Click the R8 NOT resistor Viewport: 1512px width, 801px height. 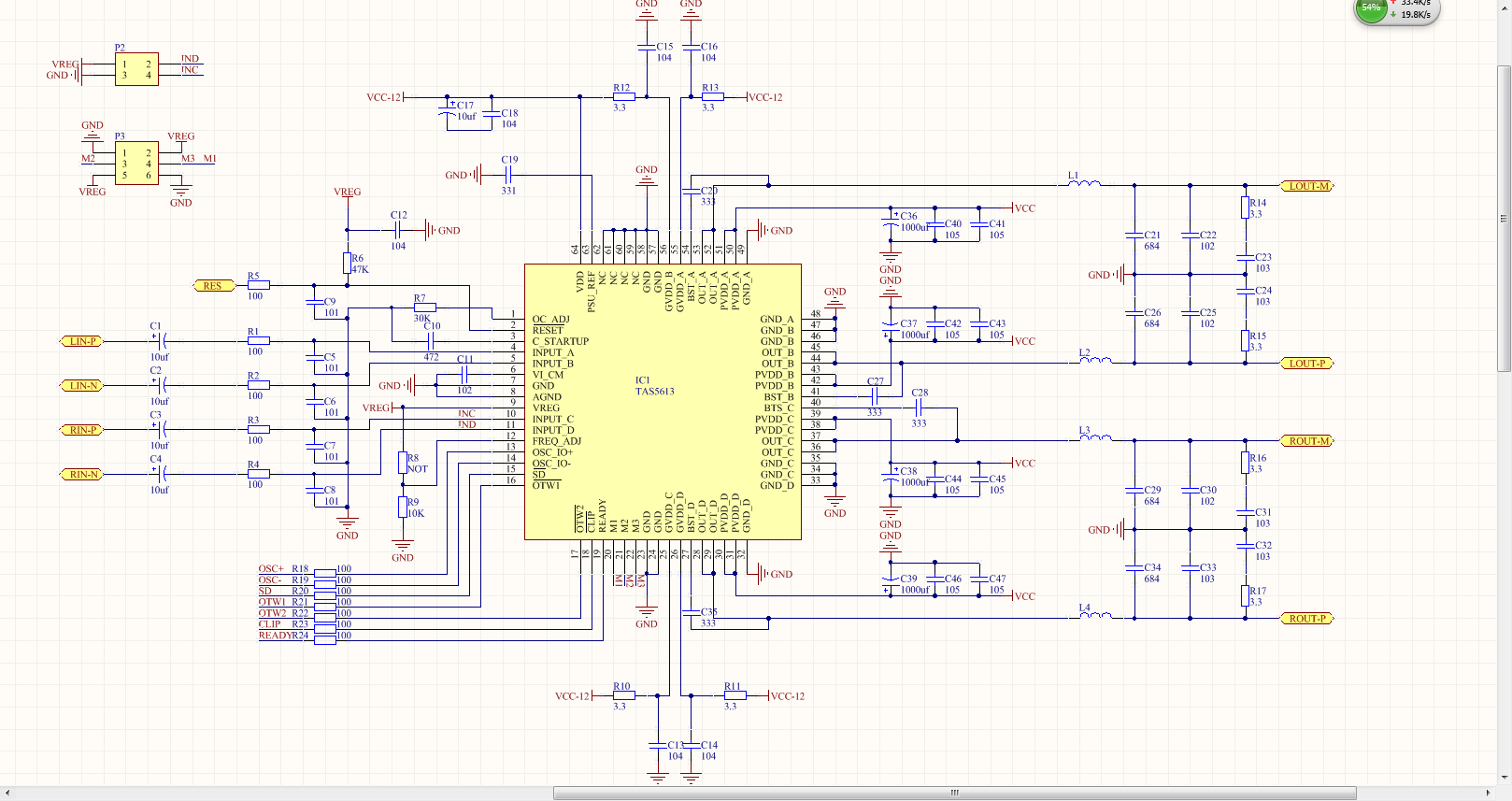click(x=403, y=463)
